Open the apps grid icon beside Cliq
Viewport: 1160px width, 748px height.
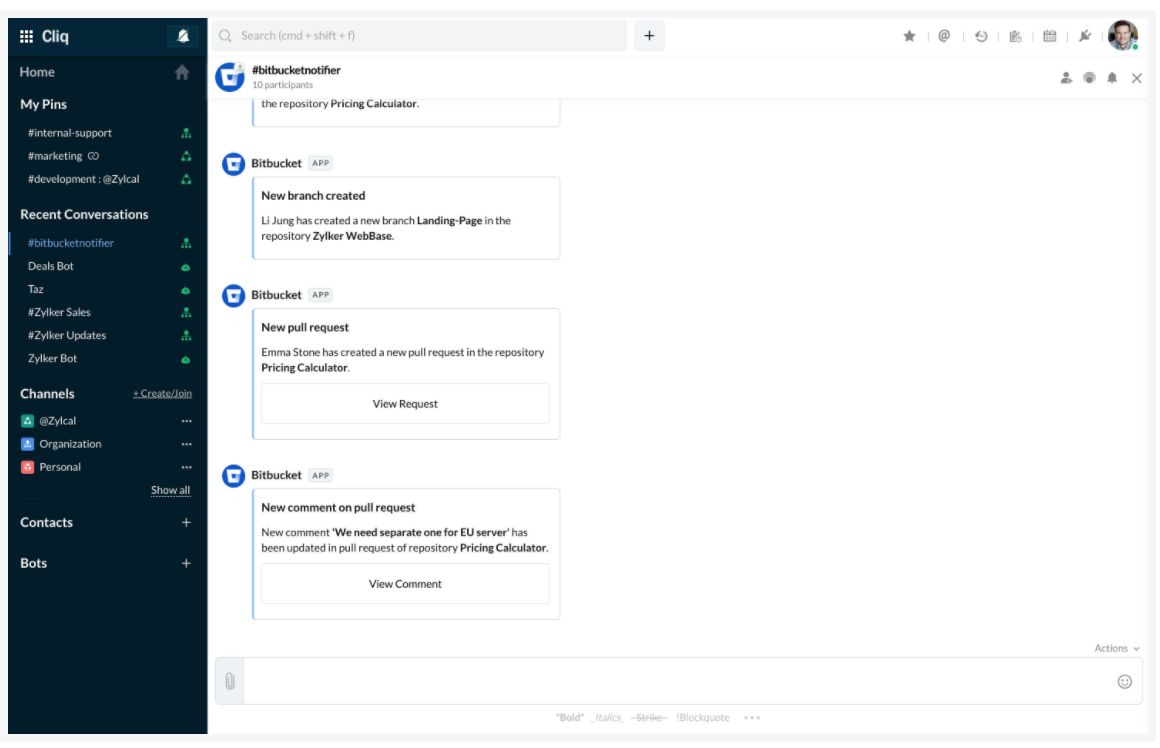click(27, 36)
